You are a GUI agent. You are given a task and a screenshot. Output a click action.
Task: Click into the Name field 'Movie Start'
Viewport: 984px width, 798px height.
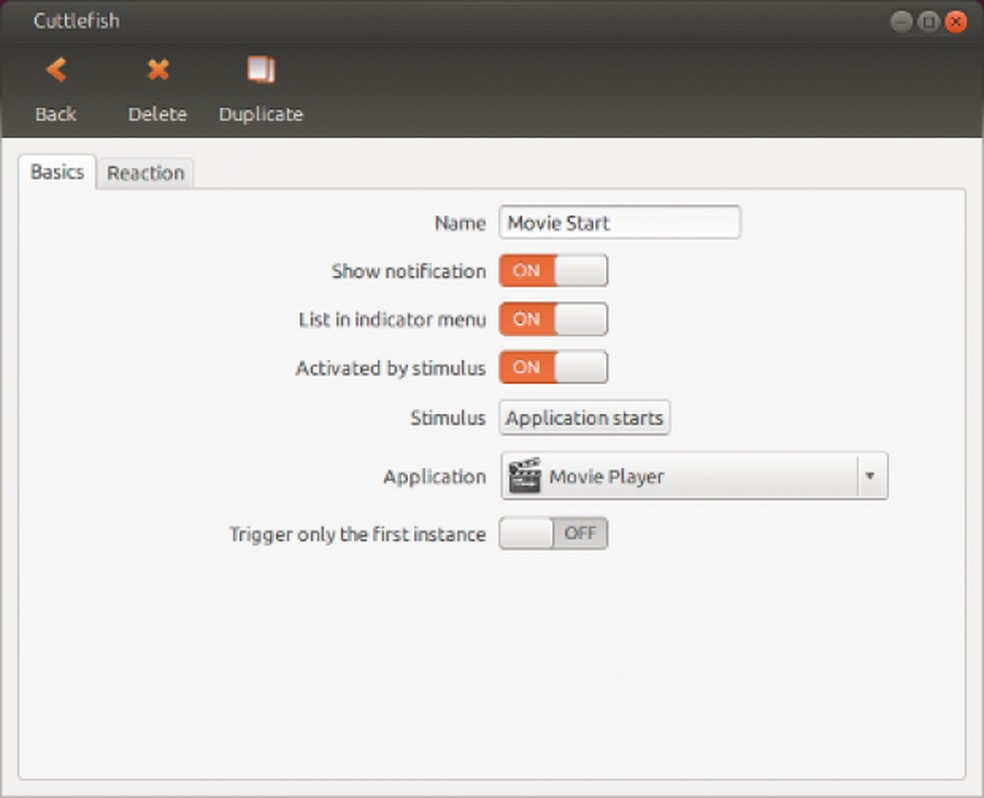click(x=619, y=223)
